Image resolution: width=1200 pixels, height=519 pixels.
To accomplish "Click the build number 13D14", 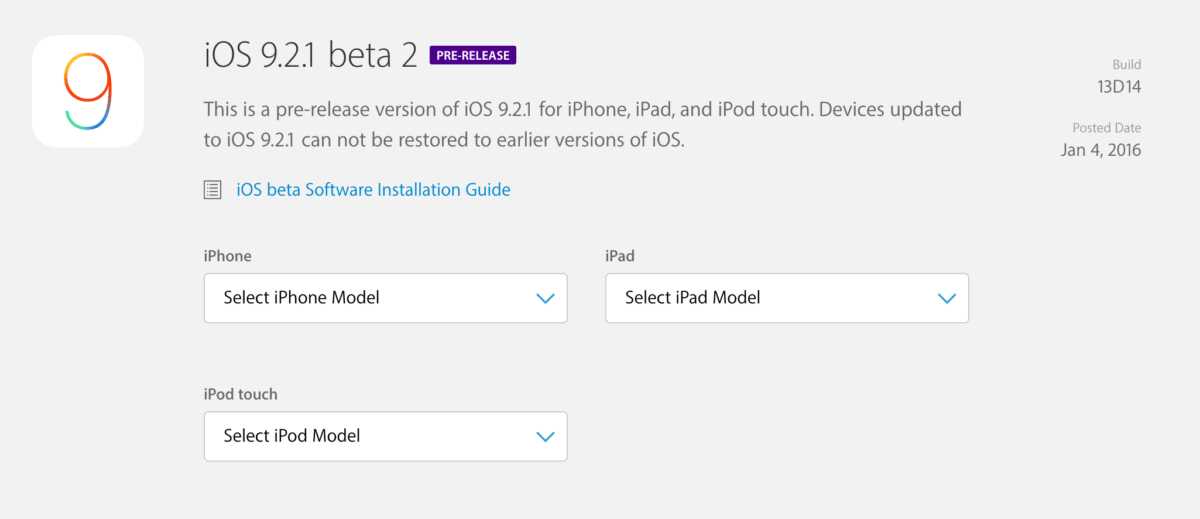I will click(x=1118, y=87).
